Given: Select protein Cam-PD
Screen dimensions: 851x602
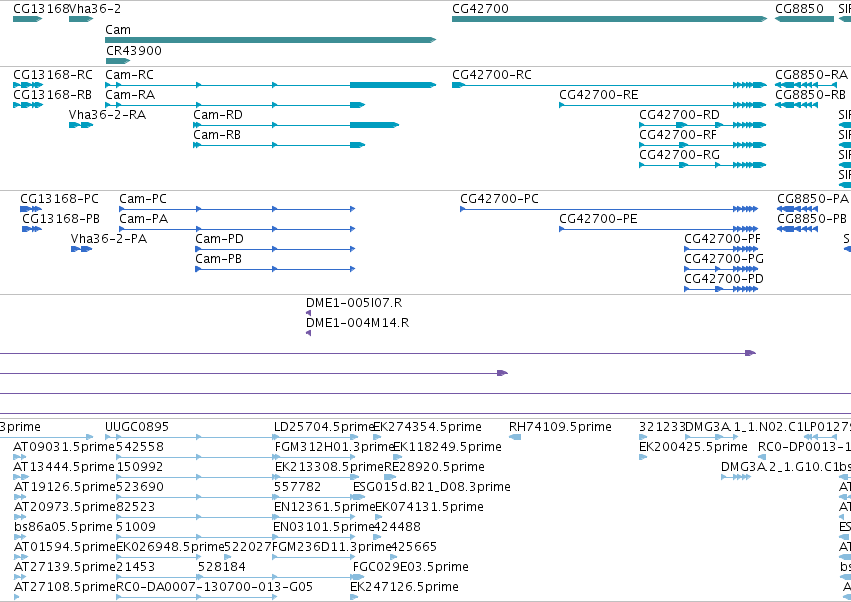Looking at the screenshot, I should pyautogui.click(x=275, y=249).
